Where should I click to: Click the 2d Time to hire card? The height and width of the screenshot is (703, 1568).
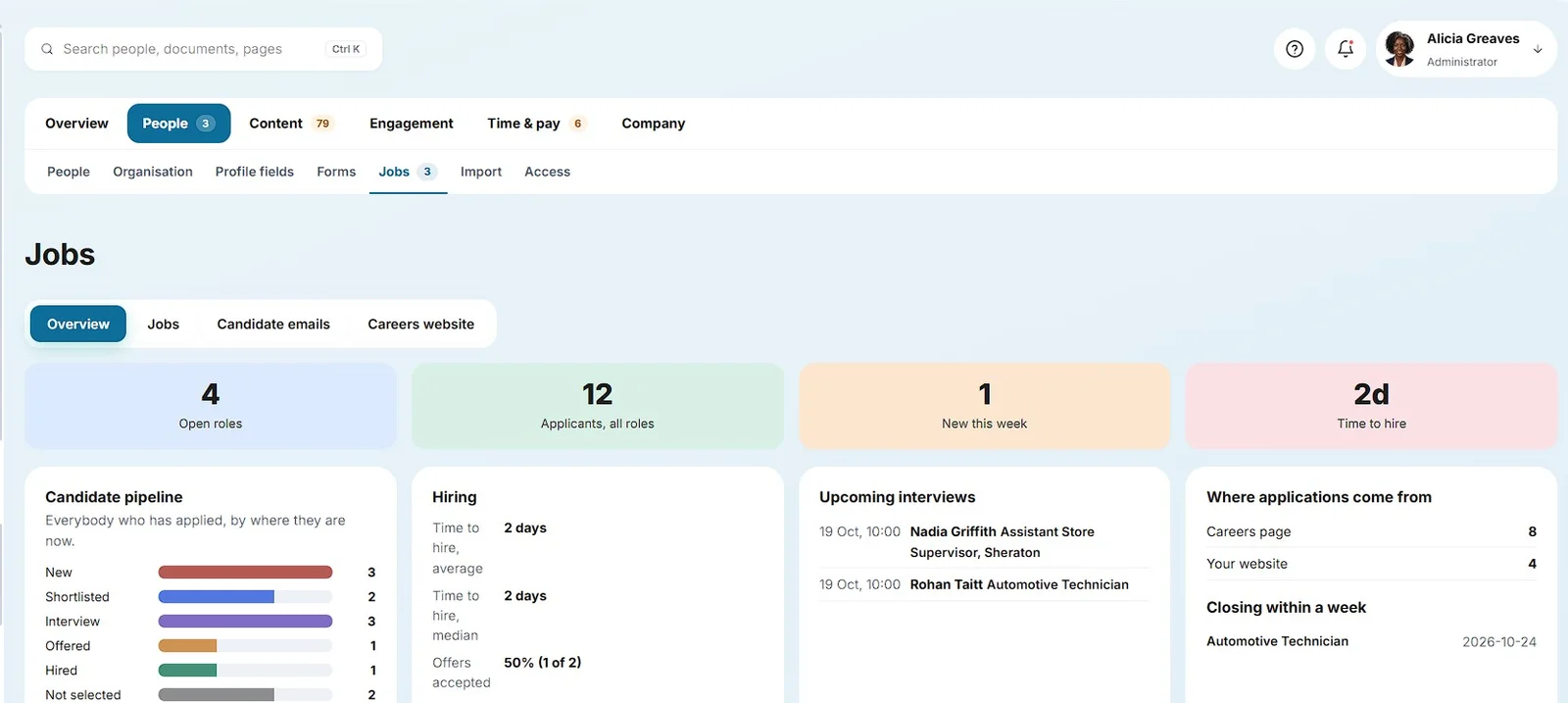tap(1371, 406)
